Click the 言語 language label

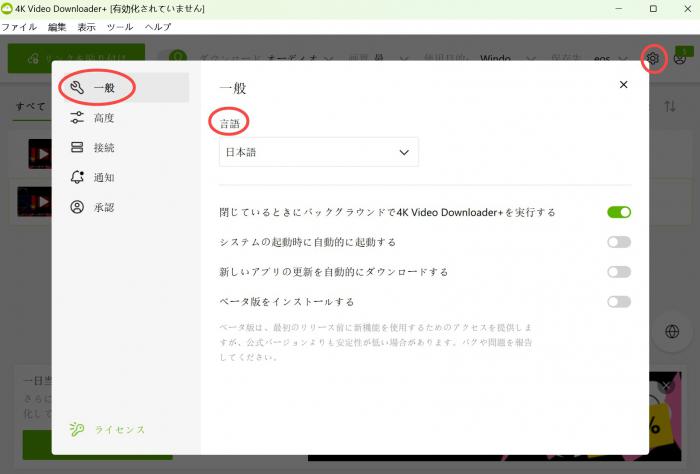(x=230, y=124)
